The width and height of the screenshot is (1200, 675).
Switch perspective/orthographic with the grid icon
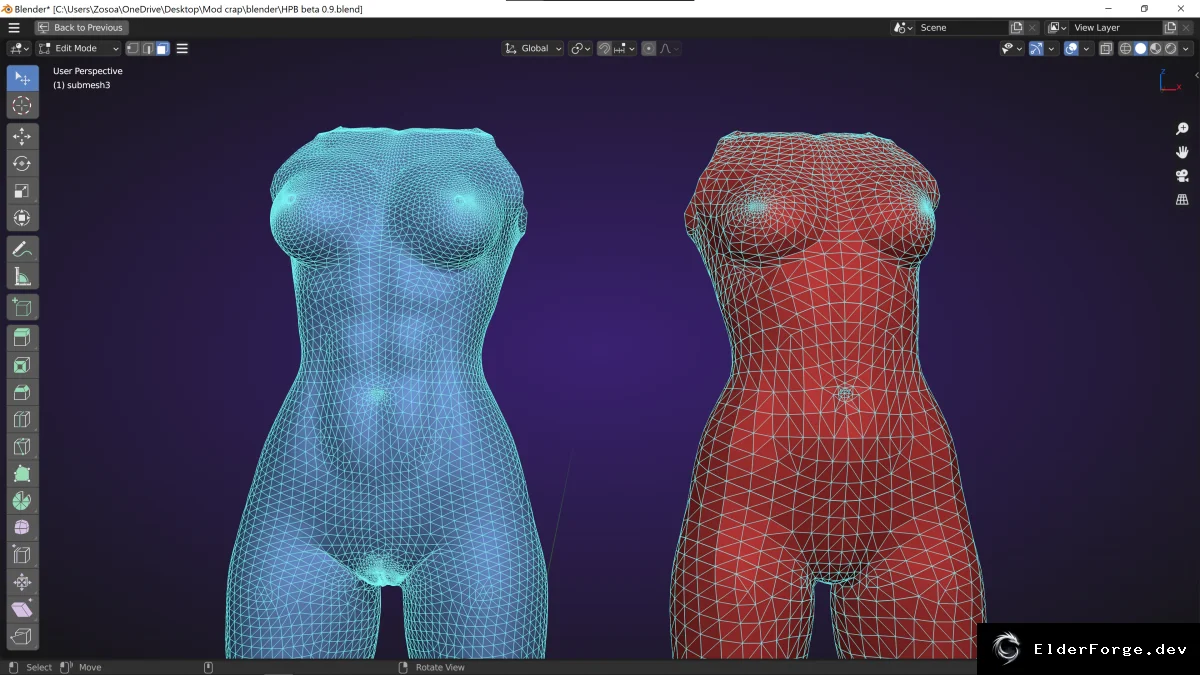point(1182,199)
